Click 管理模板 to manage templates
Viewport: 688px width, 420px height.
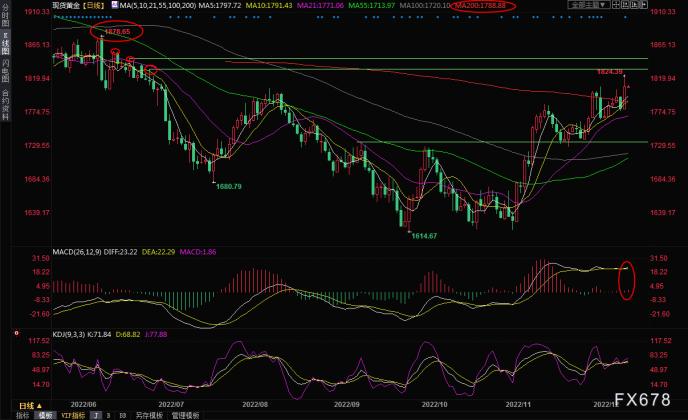(x=185, y=415)
